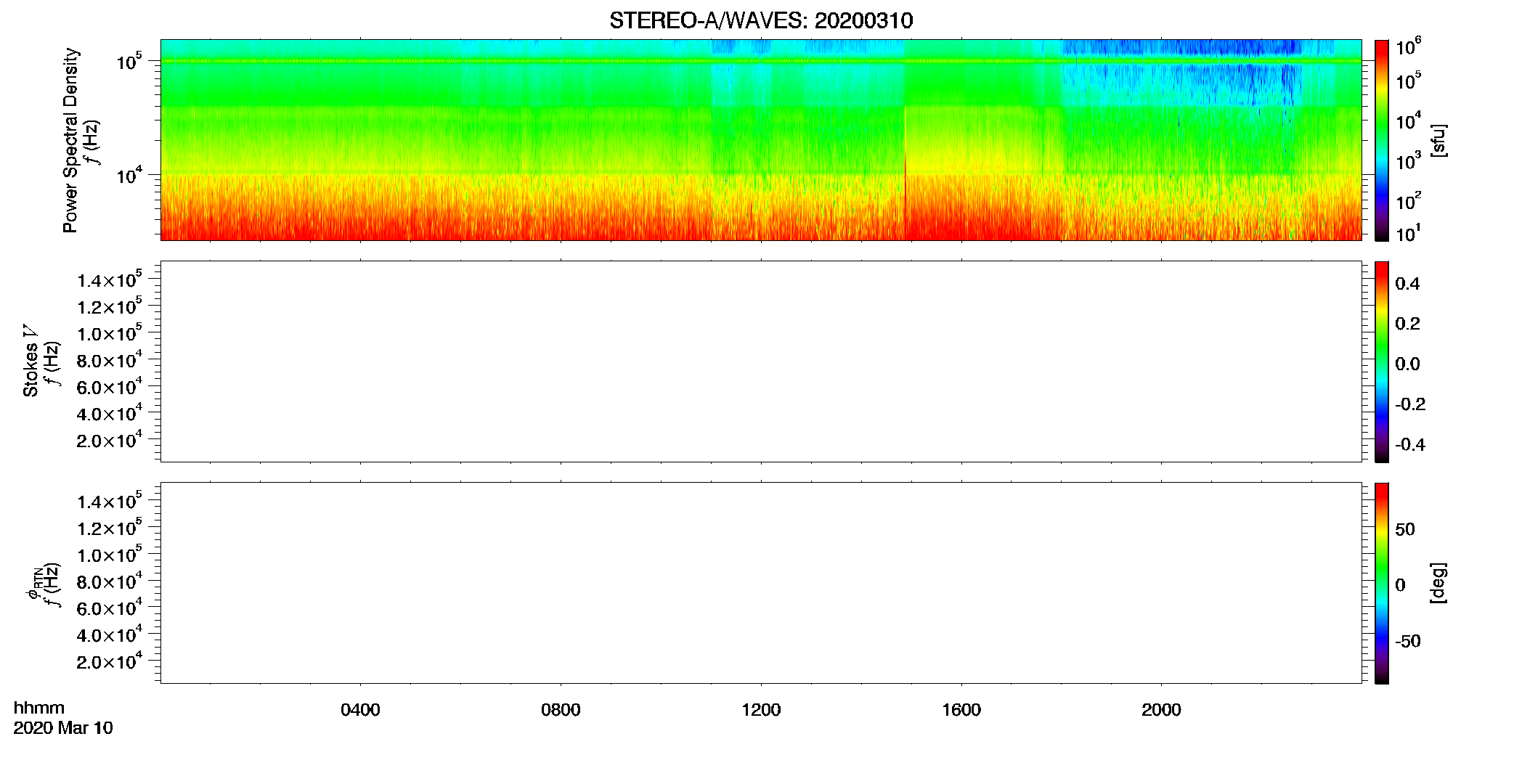Select "-0.2" on the Stokes V color bar
The height and width of the screenshot is (784, 1522).
(1410, 404)
